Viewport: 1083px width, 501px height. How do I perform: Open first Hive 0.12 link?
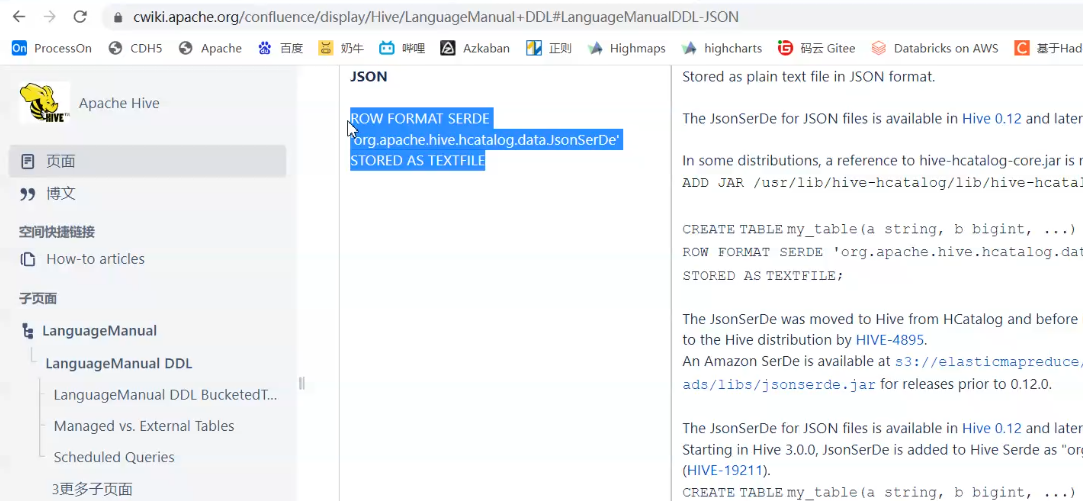pyautogui.click(x=991, y=118)
